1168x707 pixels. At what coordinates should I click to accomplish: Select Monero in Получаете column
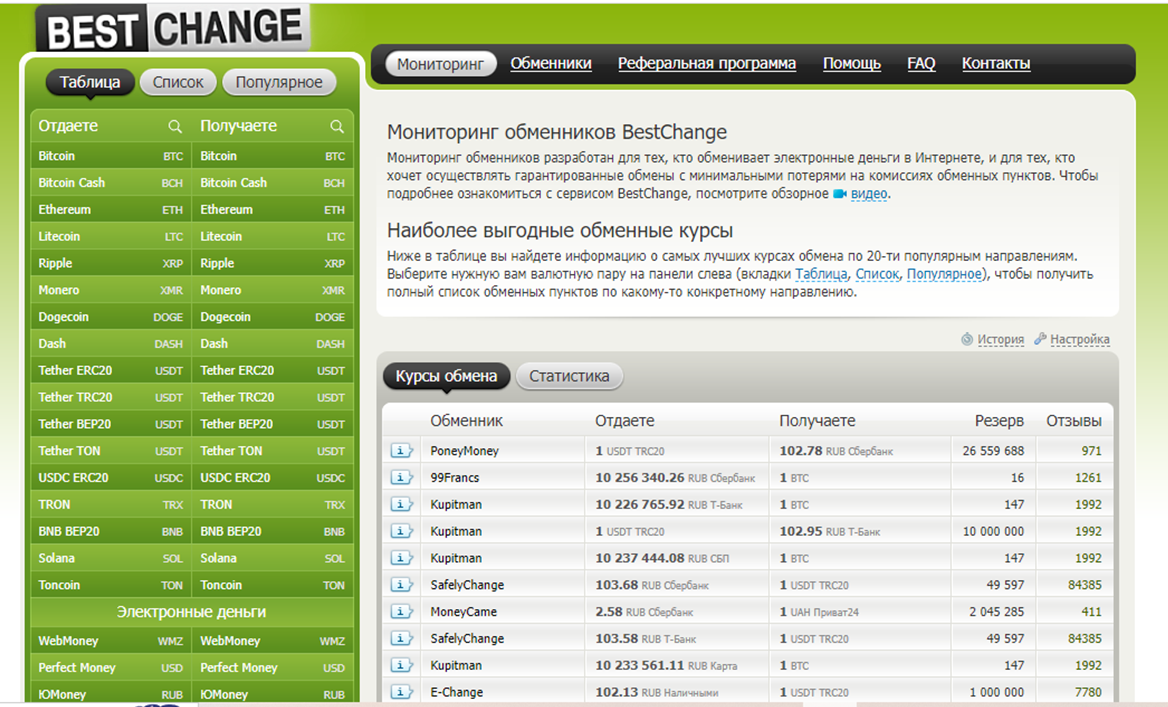click(x=273, y=291)
